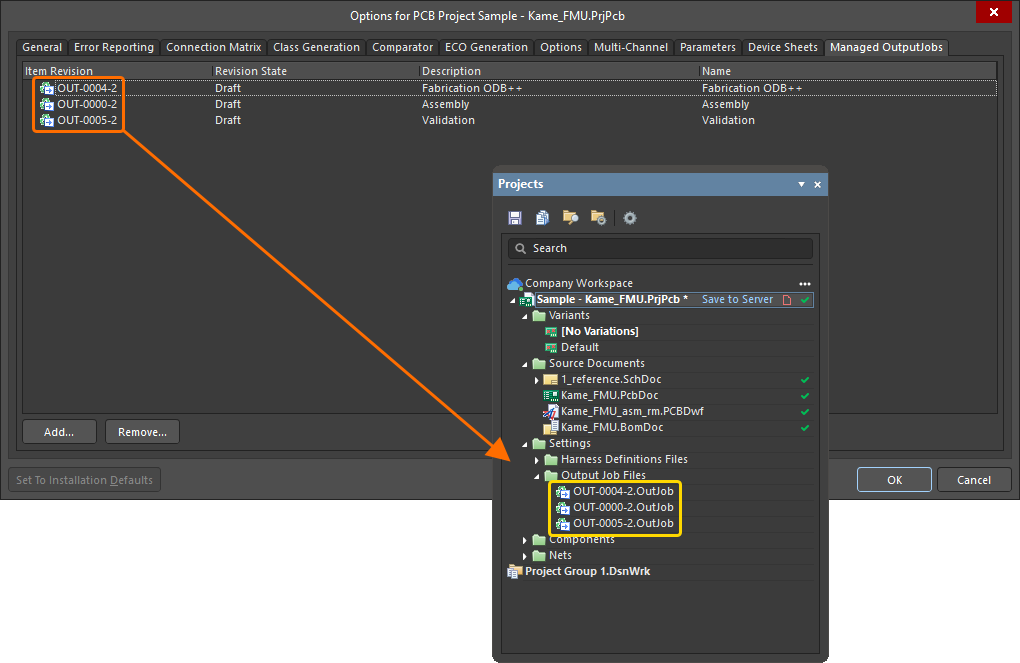1020x663 pixels.
Task: Click the OUT-0000-2 item revision icon
Action: pos(47,104)
